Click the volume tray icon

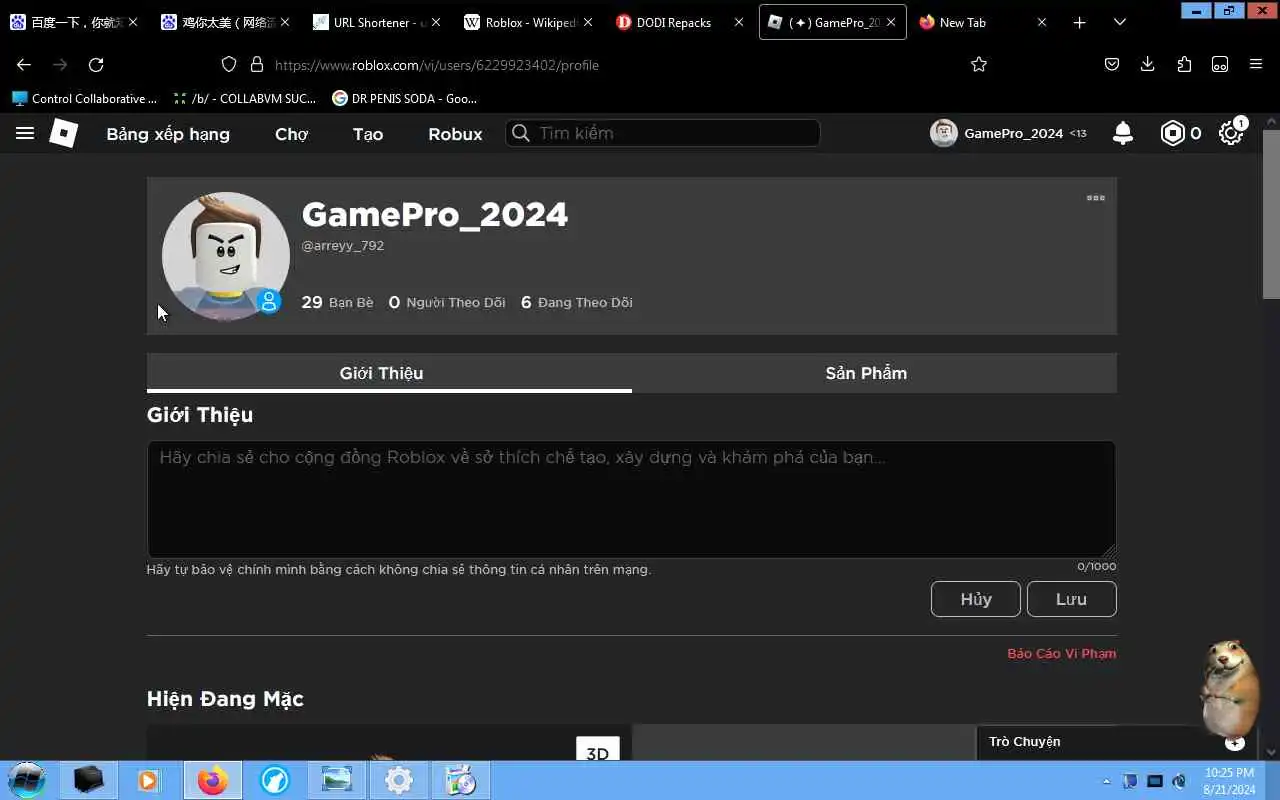(1179, 781)
